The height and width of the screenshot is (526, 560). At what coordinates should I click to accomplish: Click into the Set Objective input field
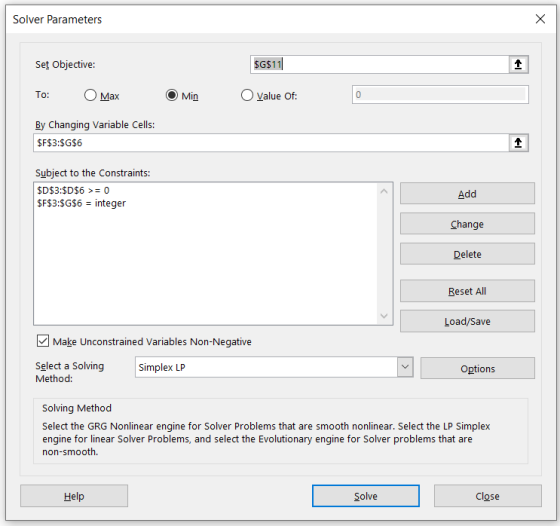coord(380,65)
